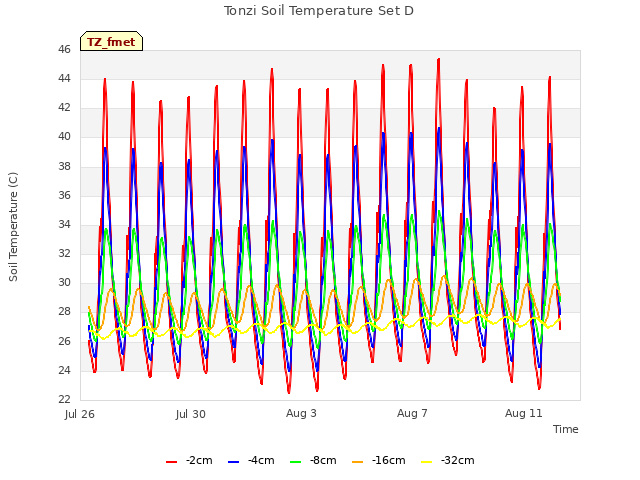Click the 34 y-axis tick label
The height and width of the screenshot is (480, 640).
(x=64, y=224)
